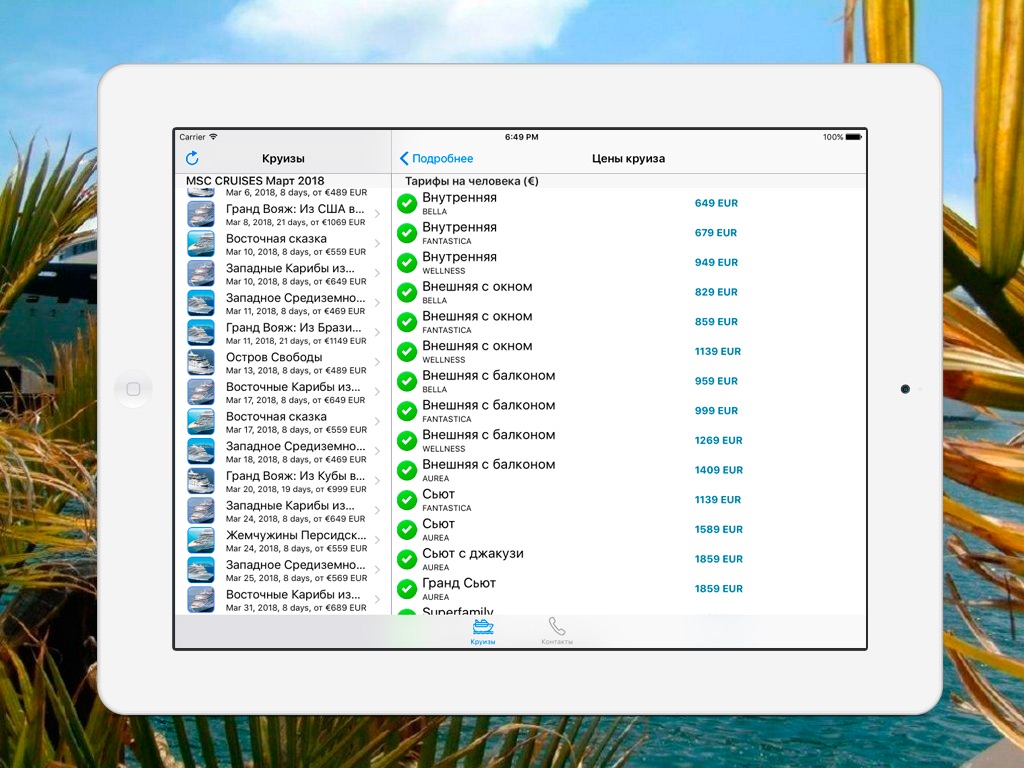1024x768 pixels.
Task: Expand chevron for Западные Карибы Mar 24
Action: point(377,511)
